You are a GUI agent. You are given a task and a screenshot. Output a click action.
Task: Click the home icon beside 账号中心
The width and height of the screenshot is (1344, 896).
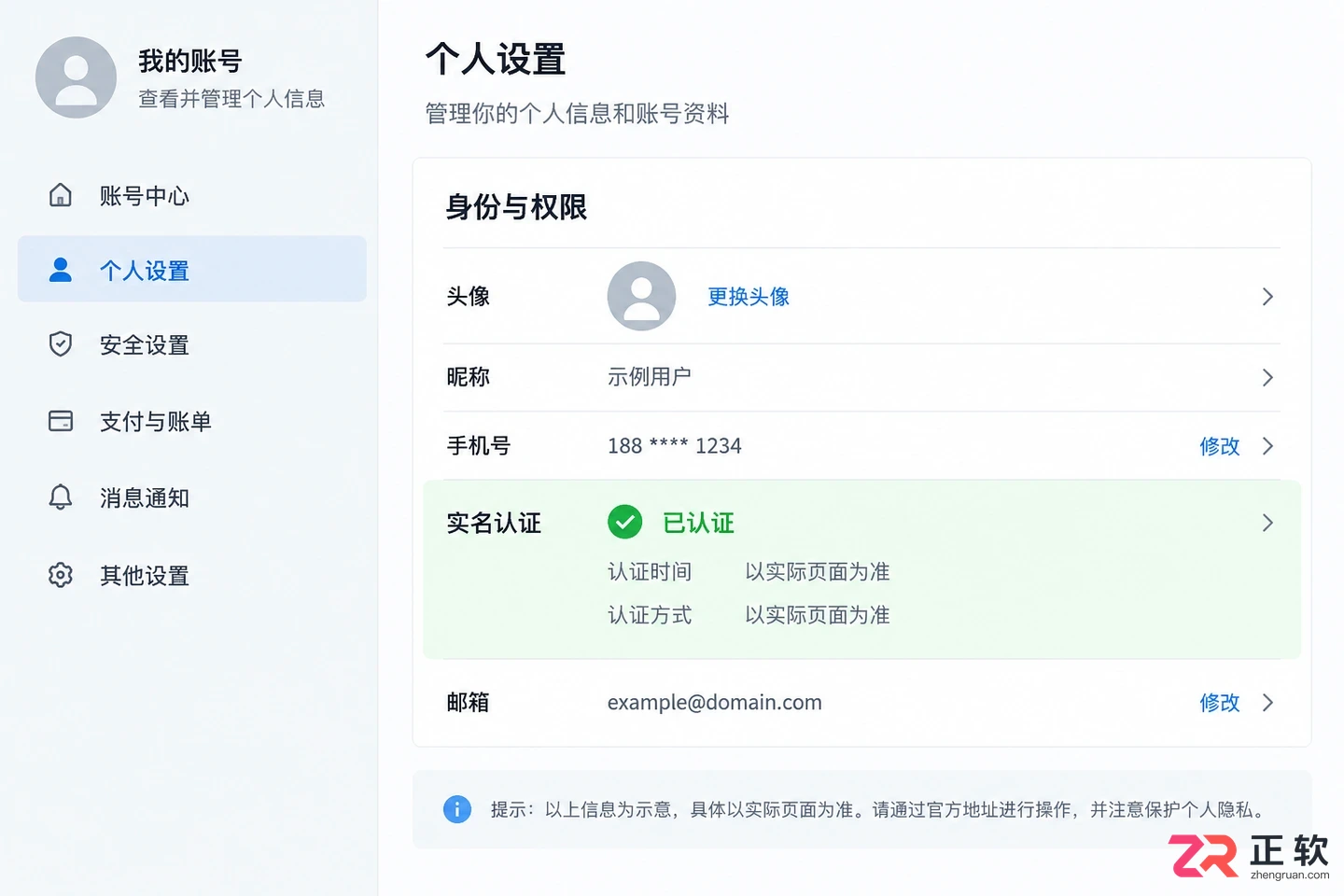pyautogui.click(x=61, y=195)
